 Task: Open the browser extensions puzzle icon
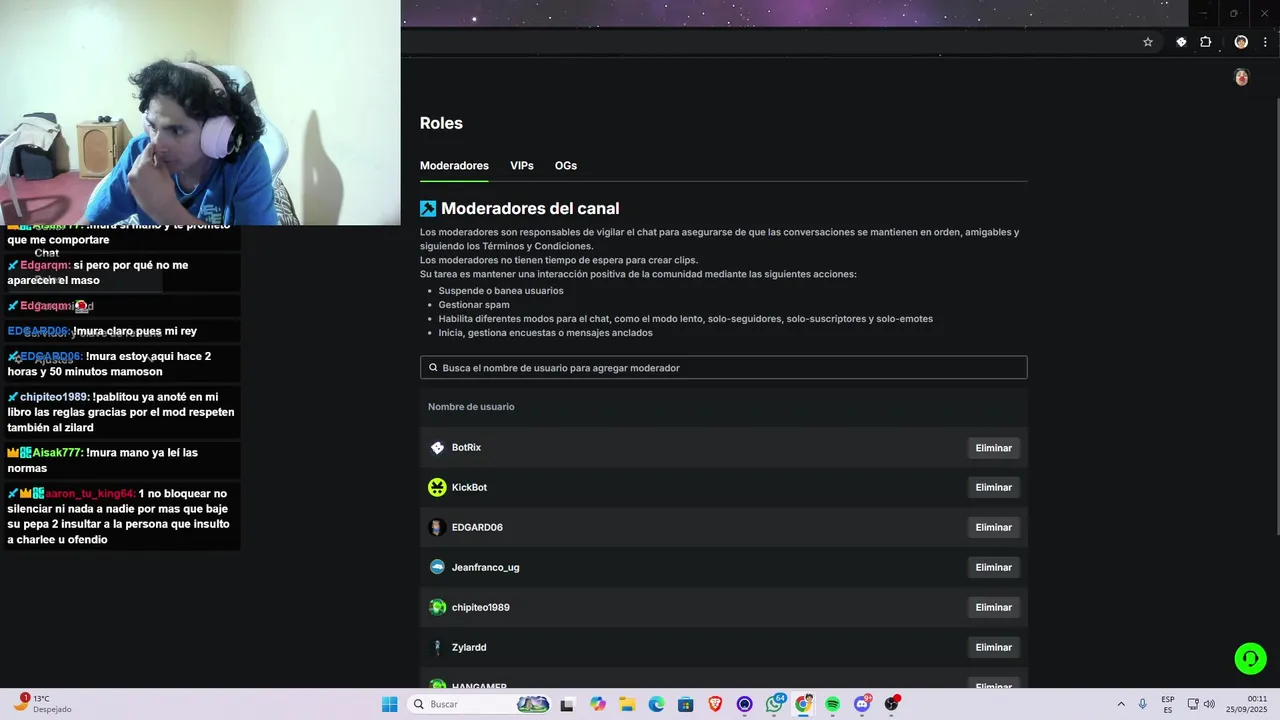[x=1206, y=42]
